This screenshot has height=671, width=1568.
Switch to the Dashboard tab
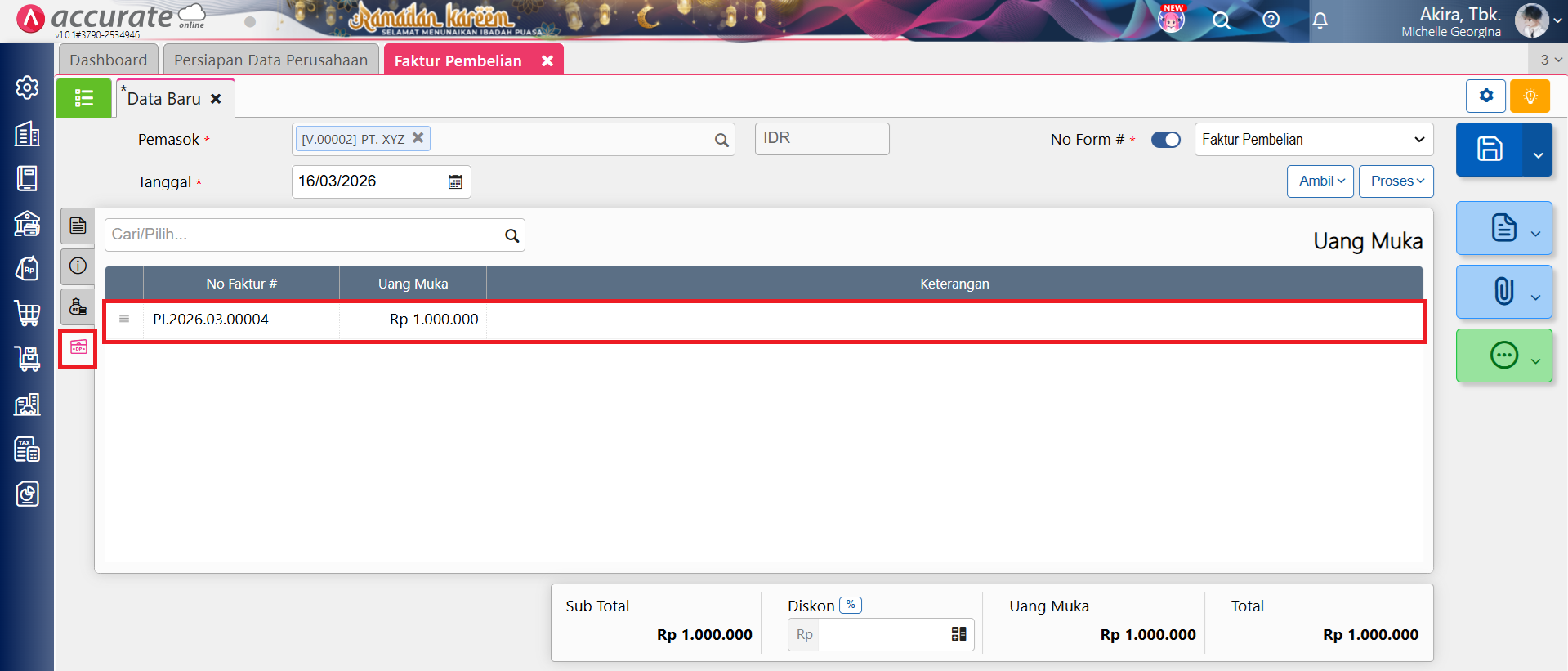tap(109, 60)
